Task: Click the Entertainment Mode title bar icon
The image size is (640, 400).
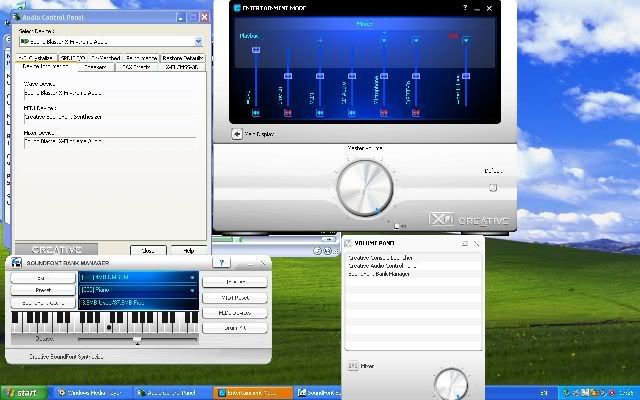Action: click(237, 8)
